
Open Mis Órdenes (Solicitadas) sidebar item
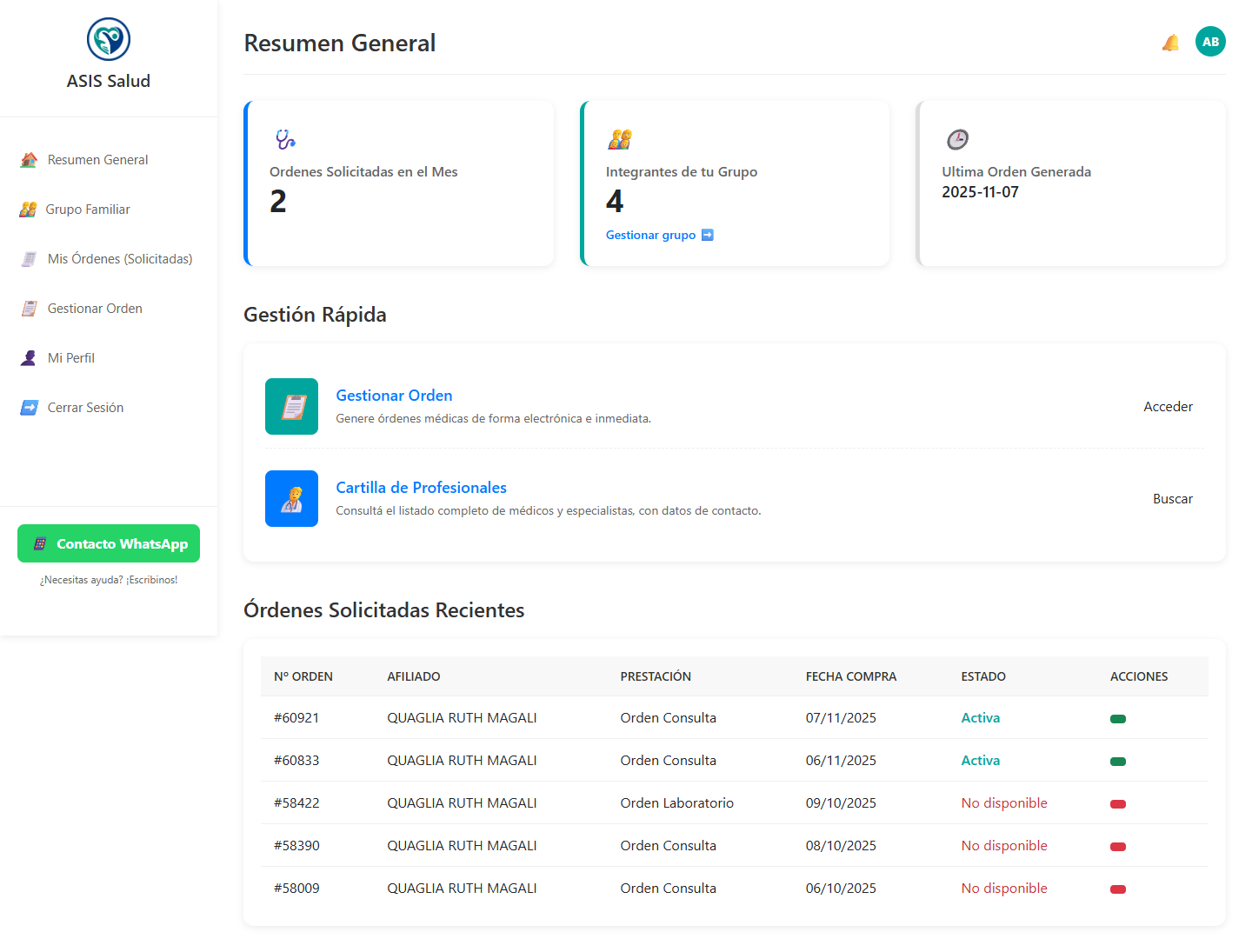[120, 259]
